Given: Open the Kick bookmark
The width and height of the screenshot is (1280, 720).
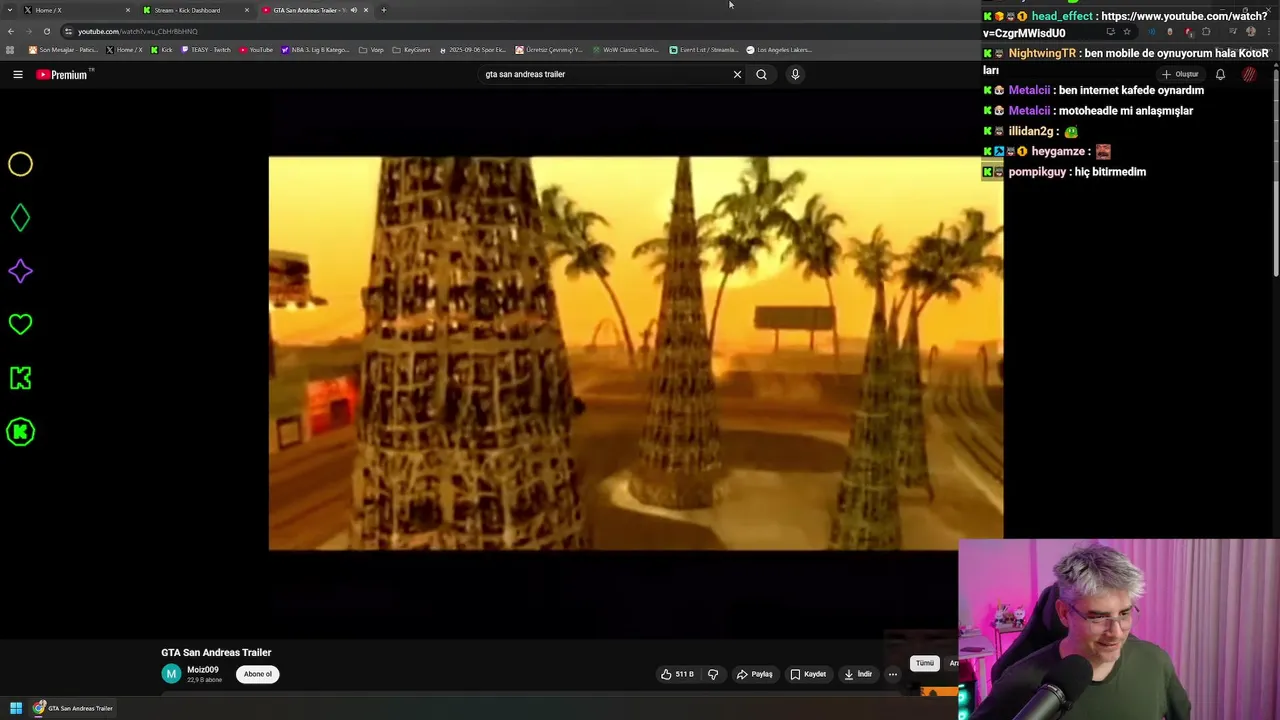Looking at the screenshot, I should pyautogui.click(x=162, y=50).
